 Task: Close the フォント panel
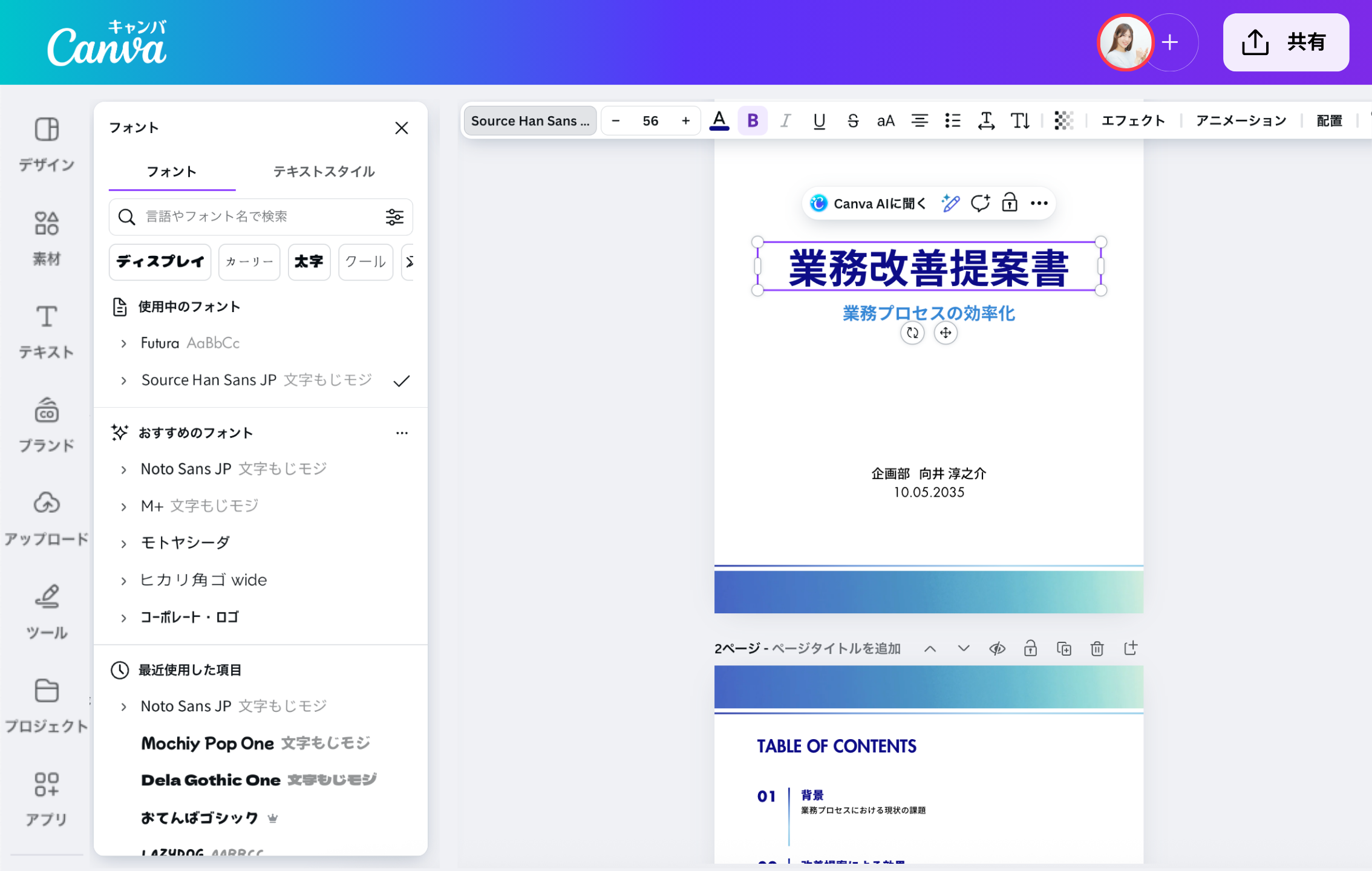click(402, 128)
